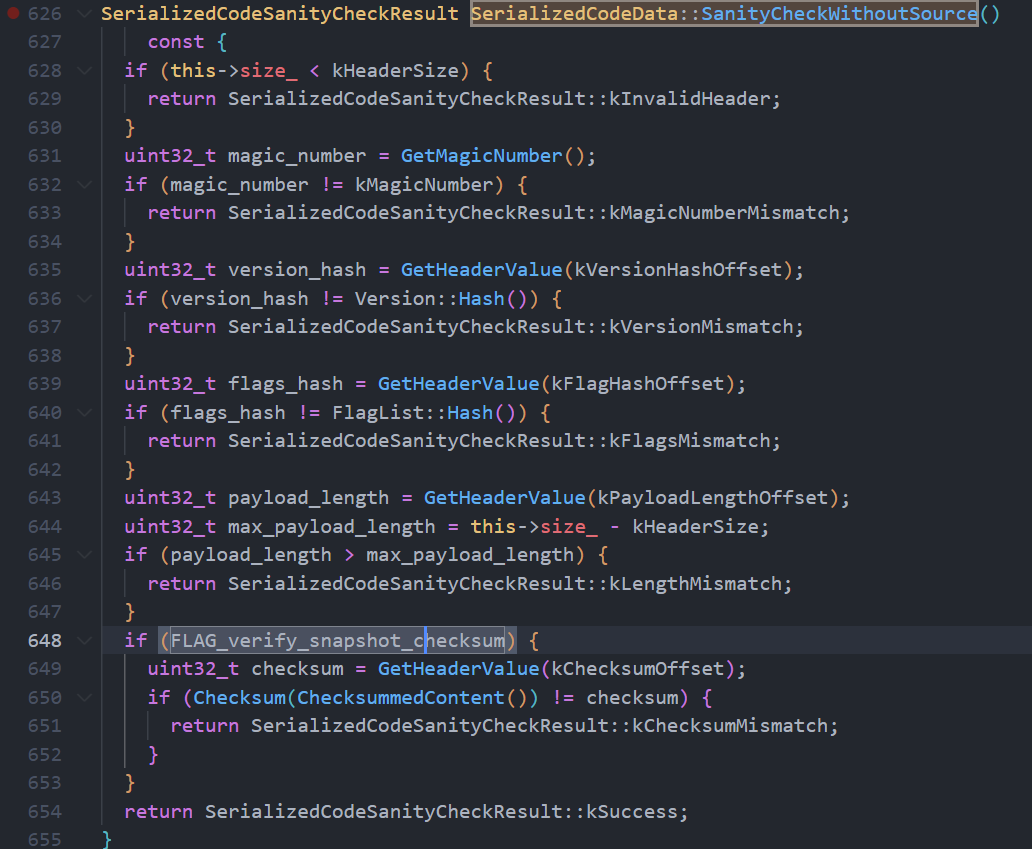Click kVersionMismatch return value
The height and width of the screenshot is (849, 1032).
[701, 326]
